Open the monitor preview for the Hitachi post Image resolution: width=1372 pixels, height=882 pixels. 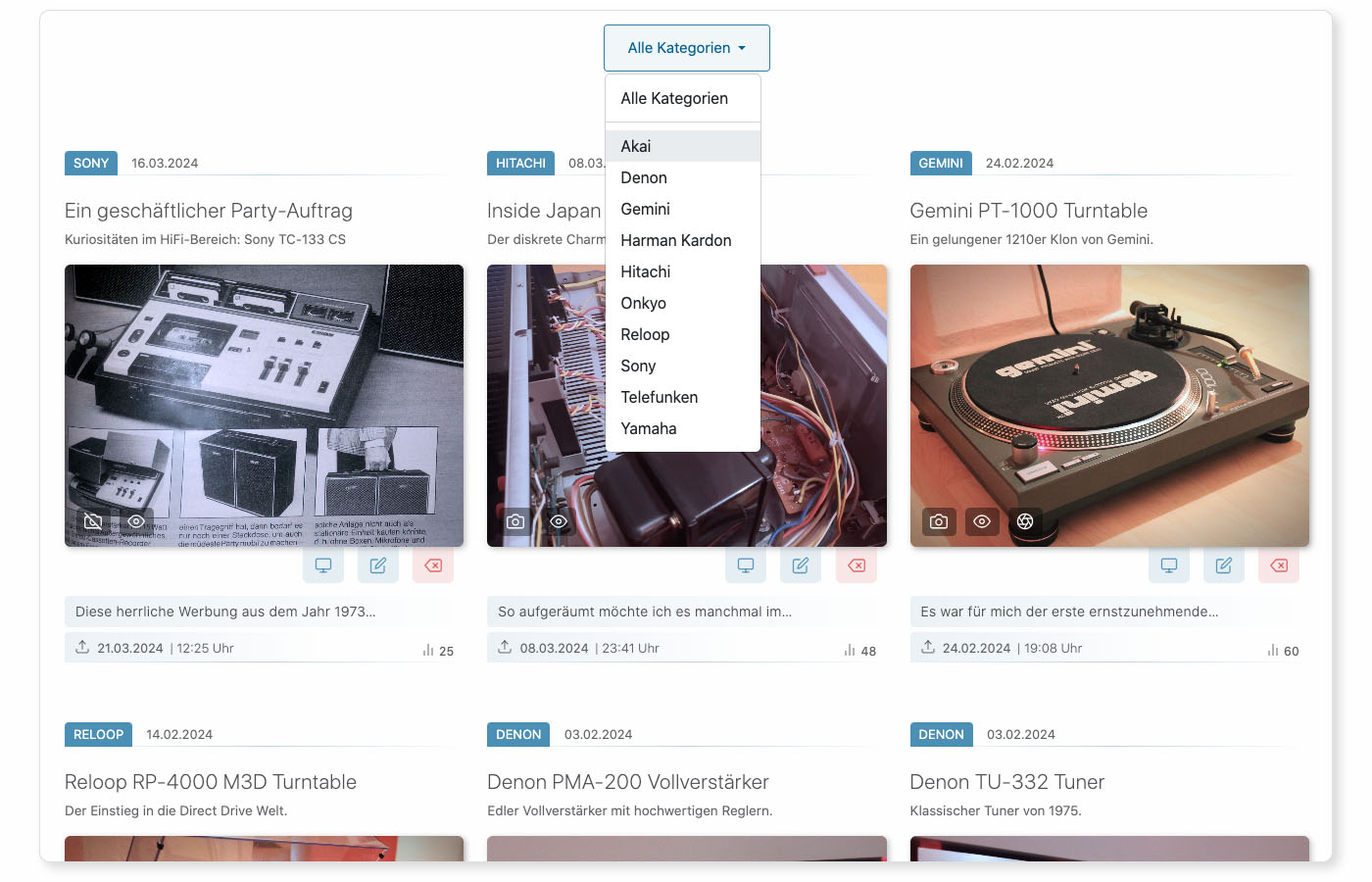tap(746, 565)
